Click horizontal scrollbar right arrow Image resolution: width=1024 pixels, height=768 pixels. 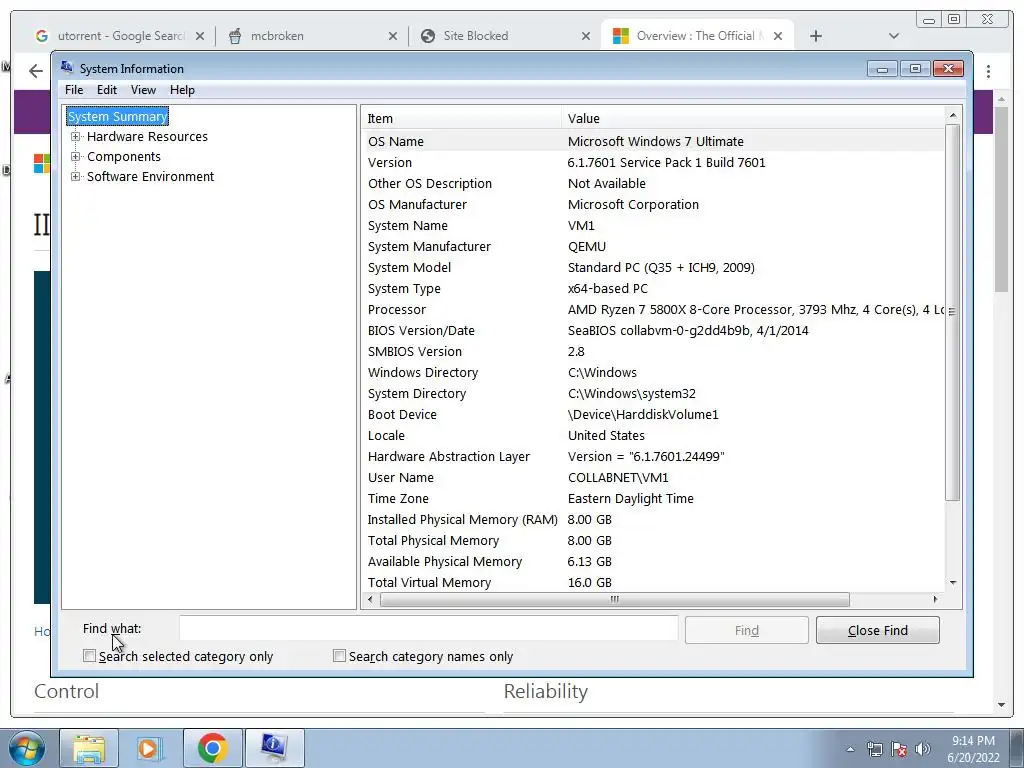point(936,599)
